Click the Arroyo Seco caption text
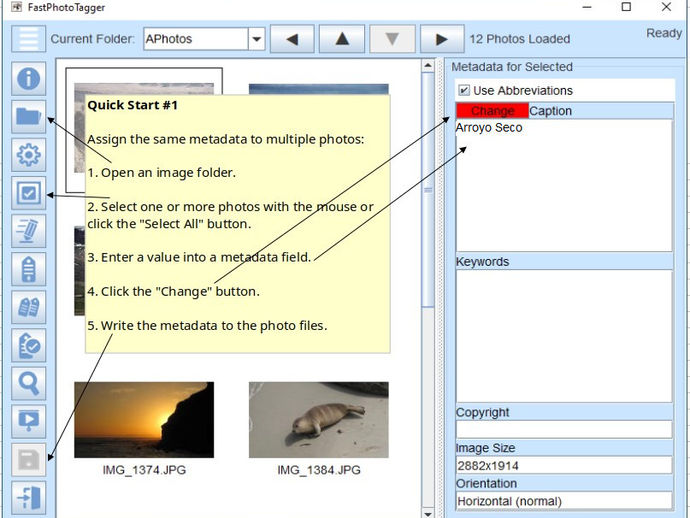This screenshot has width=690, height=518. point(489,128)
